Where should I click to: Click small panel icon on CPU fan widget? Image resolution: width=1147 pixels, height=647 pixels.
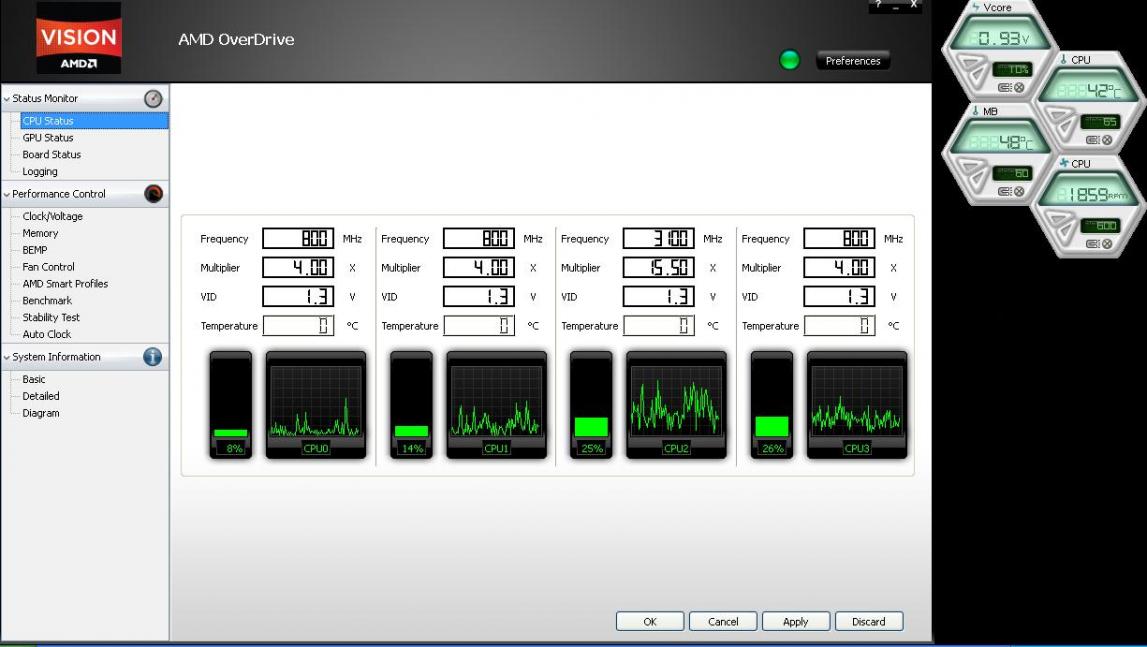click(1092, 244)
